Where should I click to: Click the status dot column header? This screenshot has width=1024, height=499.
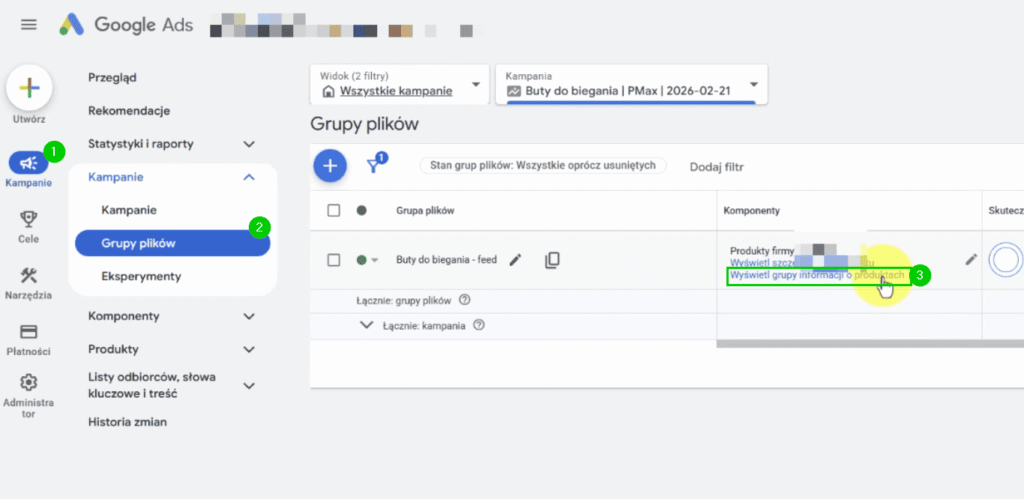pyautogui.click(x=361, y=210)
